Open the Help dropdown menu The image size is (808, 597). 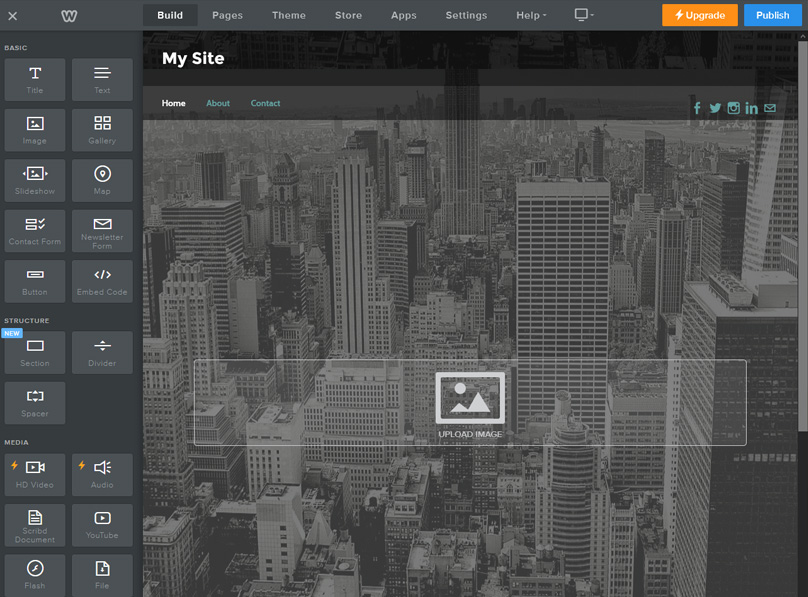[531, 15]
